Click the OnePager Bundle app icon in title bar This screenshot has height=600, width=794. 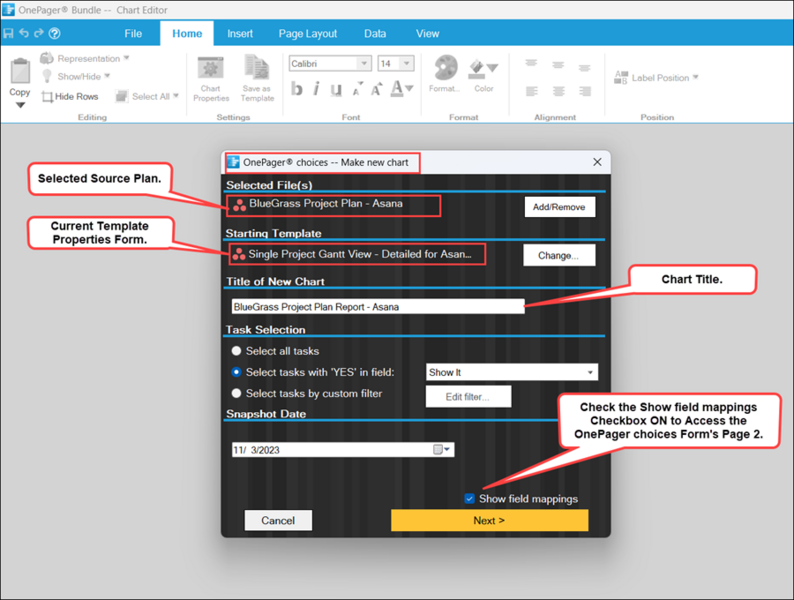click(x=9, y=10)
